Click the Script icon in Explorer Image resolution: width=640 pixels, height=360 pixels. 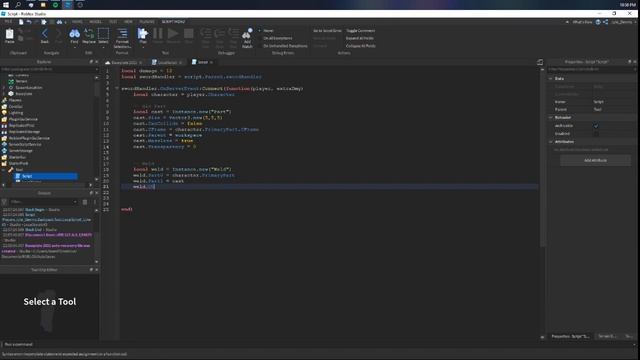point(18,176)
